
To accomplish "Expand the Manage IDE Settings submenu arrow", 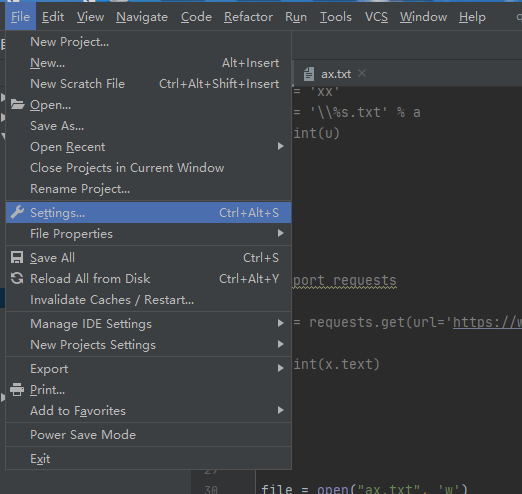I will [281, 323].
